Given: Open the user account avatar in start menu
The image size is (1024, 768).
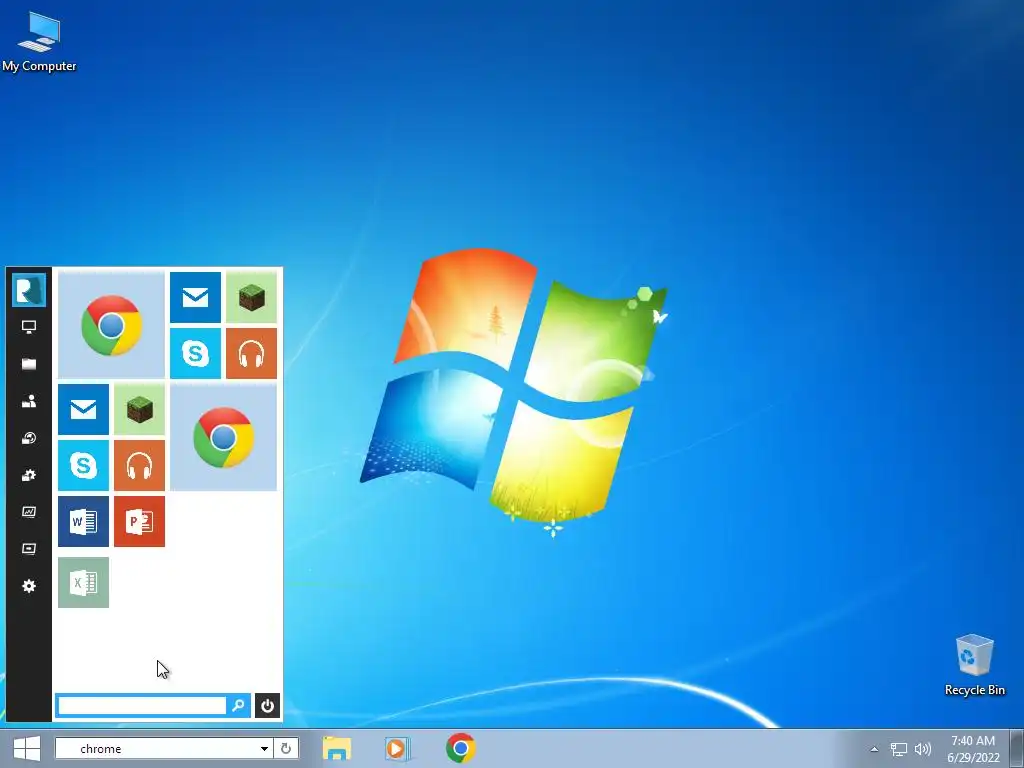Looking at the screenshot, I should [29, 290].
